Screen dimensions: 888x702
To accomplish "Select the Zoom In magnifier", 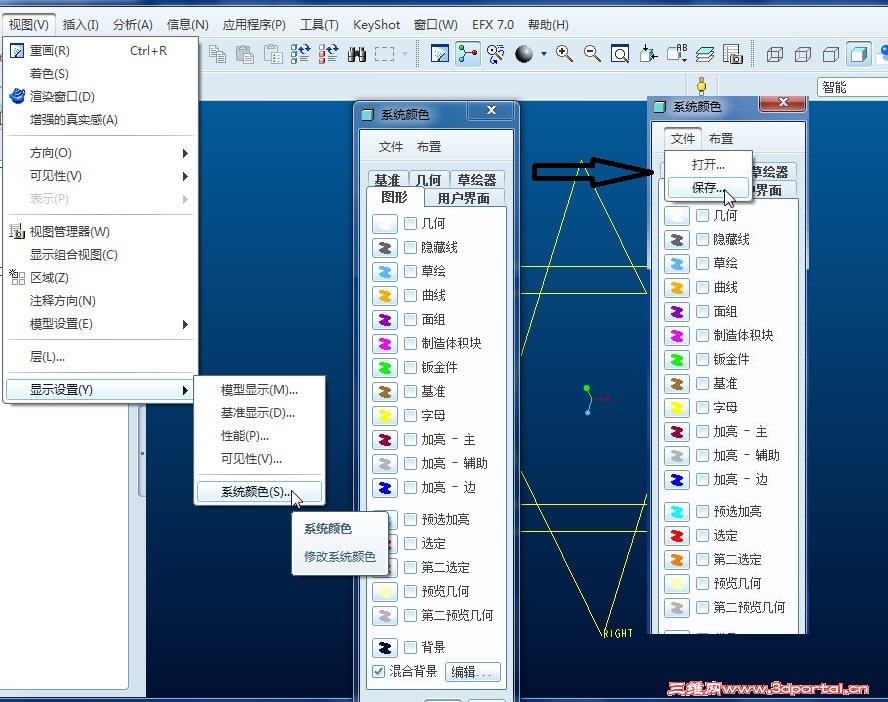I will [x=565, y=54].
